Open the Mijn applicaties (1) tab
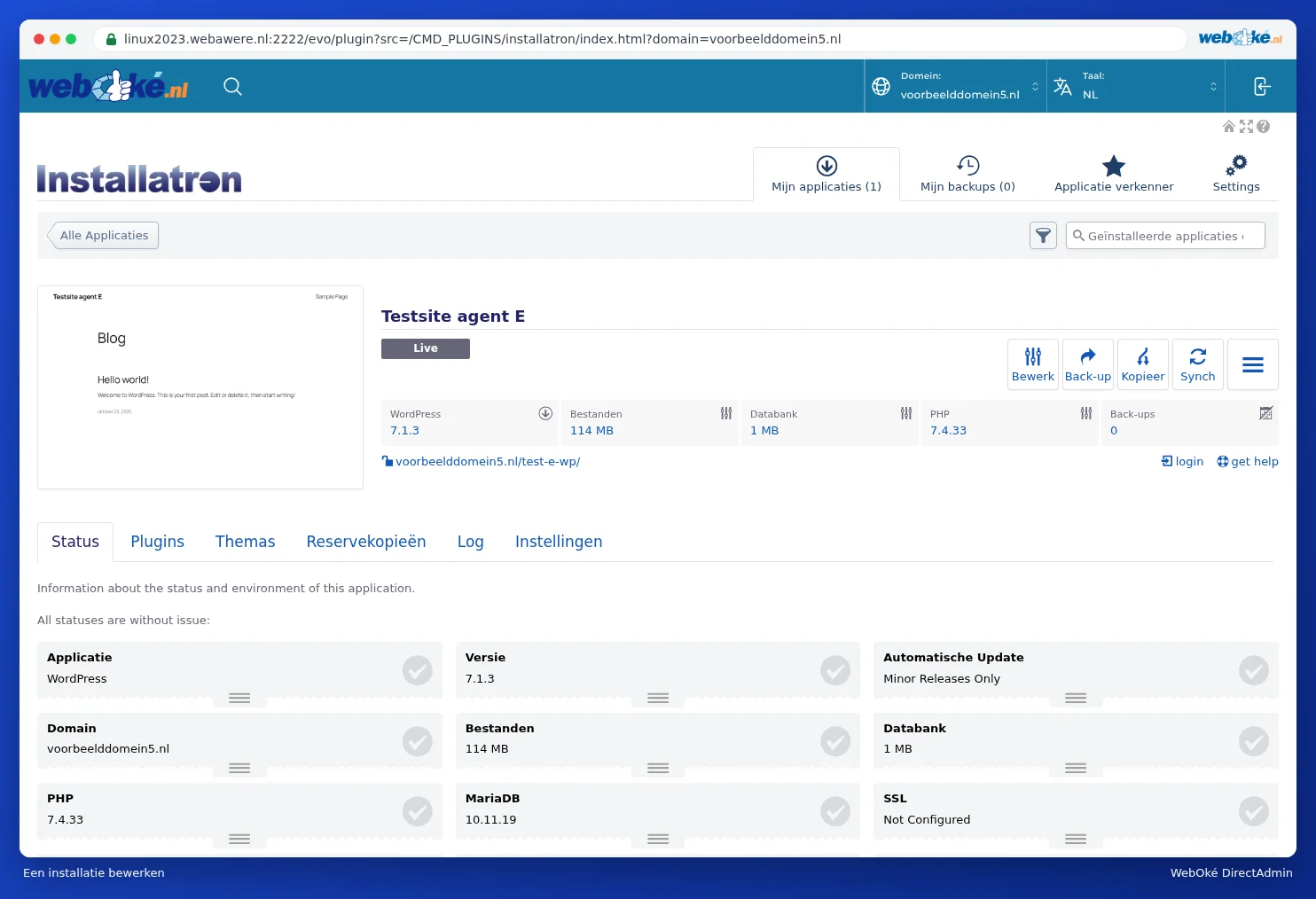The image size is (1316, 899). coord(826,174)
